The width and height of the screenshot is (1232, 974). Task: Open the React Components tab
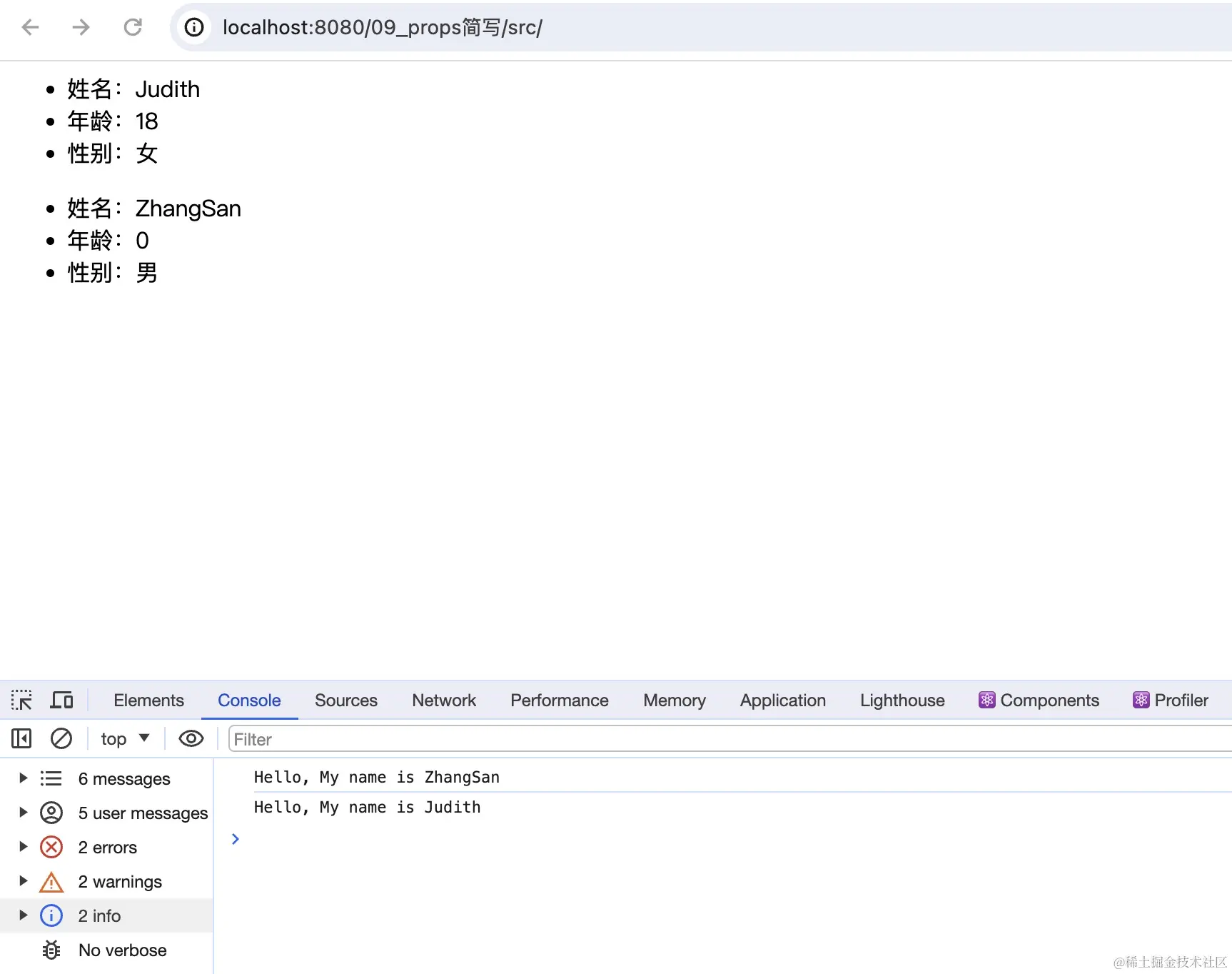(x=1039, y=700)
